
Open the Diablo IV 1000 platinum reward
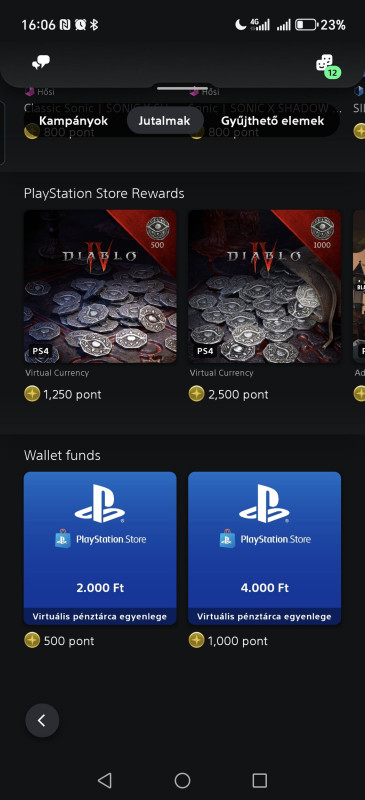point(264,286)
